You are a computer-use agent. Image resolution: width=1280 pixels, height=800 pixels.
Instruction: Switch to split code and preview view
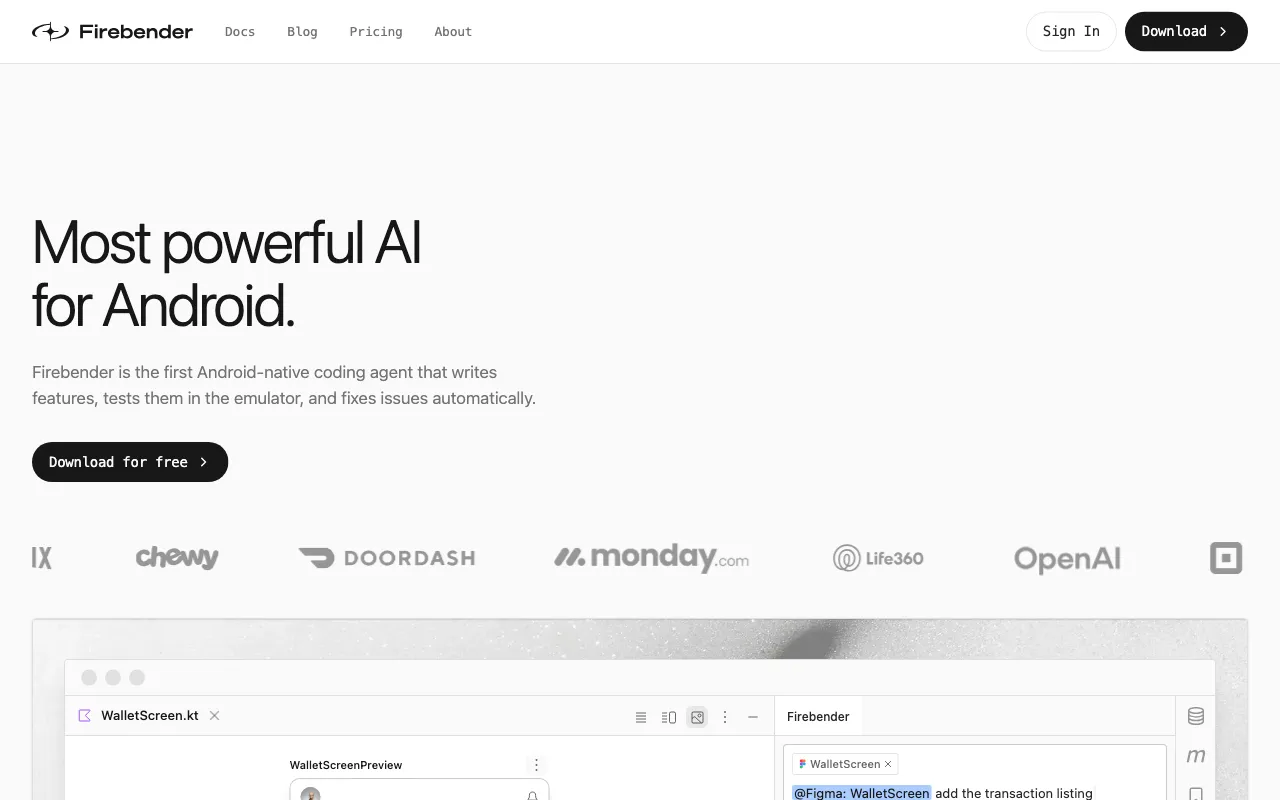(669, 717)
